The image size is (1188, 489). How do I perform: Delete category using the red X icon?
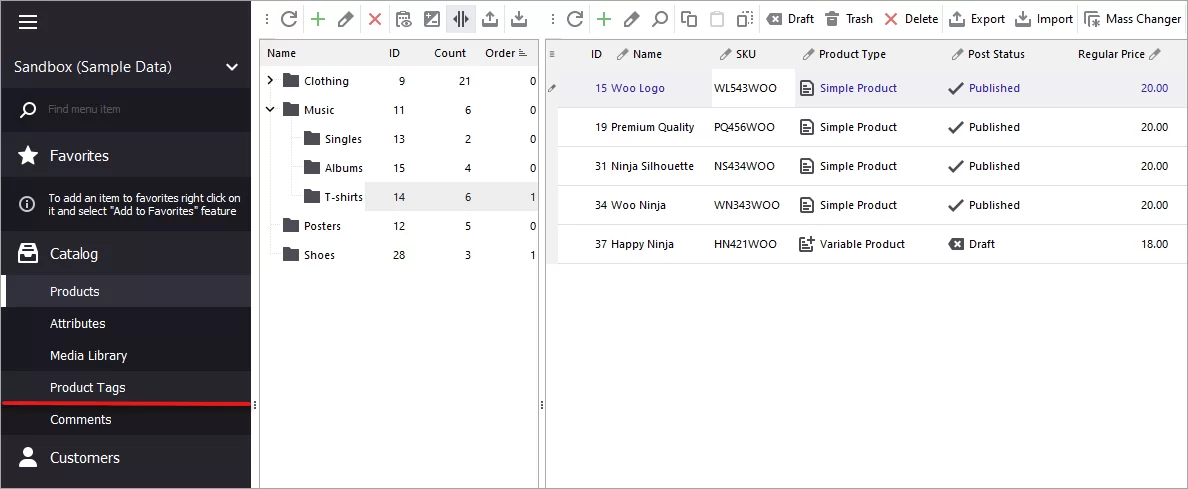pyautogui.click(x=375, y=19)
